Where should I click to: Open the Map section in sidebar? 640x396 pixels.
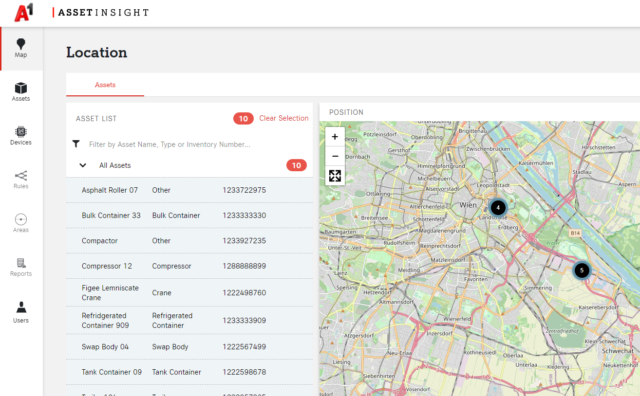(21, 49)
